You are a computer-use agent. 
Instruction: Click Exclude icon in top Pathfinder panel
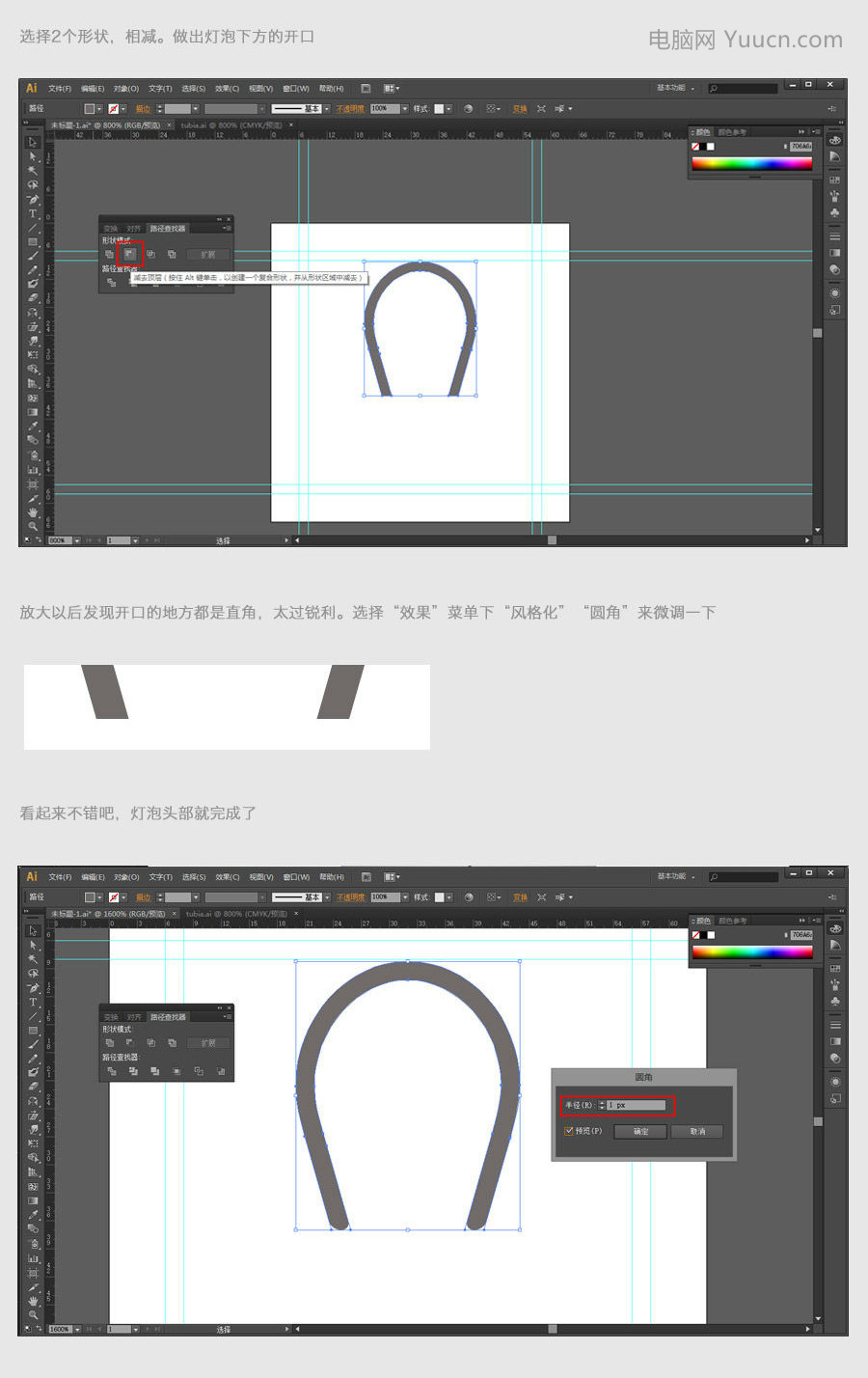[172, 255]
